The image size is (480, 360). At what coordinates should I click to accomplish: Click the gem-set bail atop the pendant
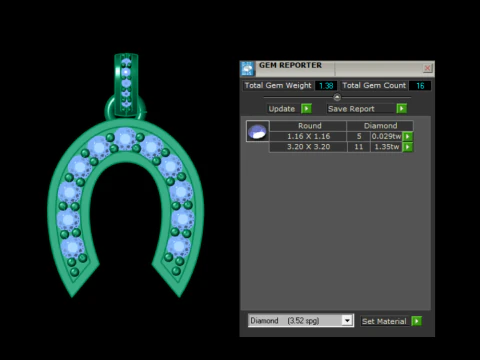126,85
